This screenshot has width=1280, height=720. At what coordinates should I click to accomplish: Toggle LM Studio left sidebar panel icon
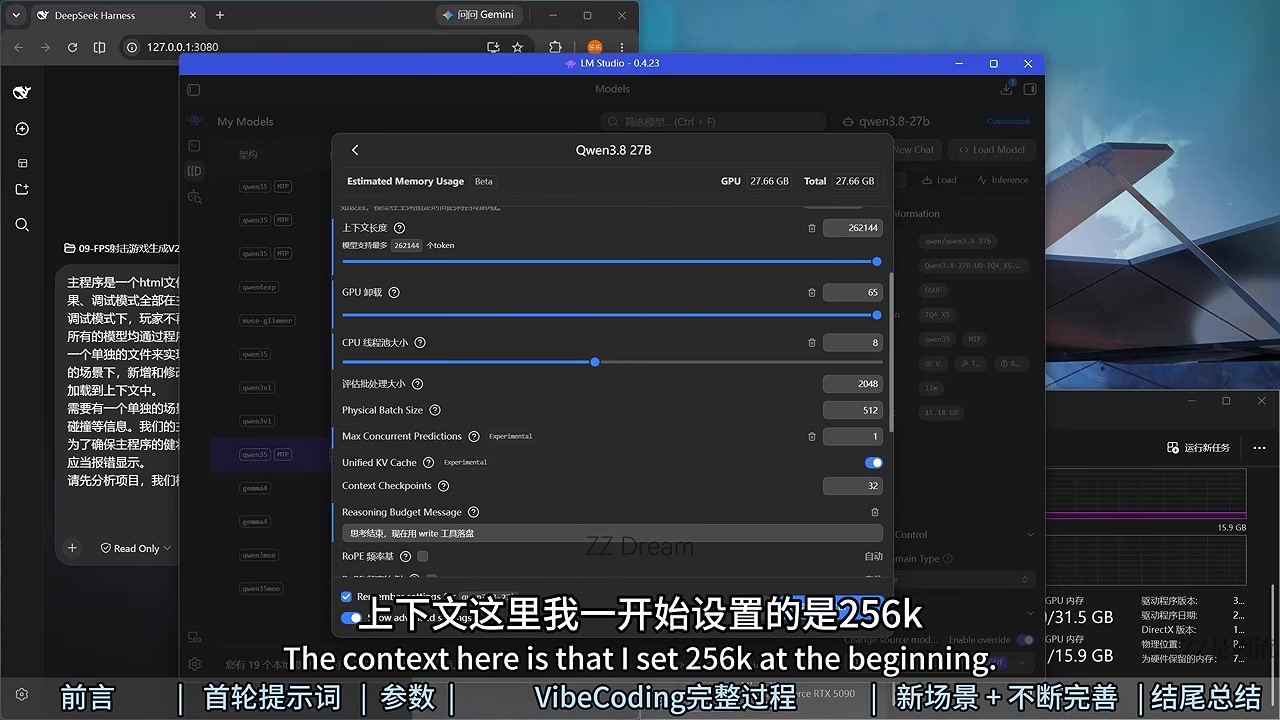click(x=194, y=89)
